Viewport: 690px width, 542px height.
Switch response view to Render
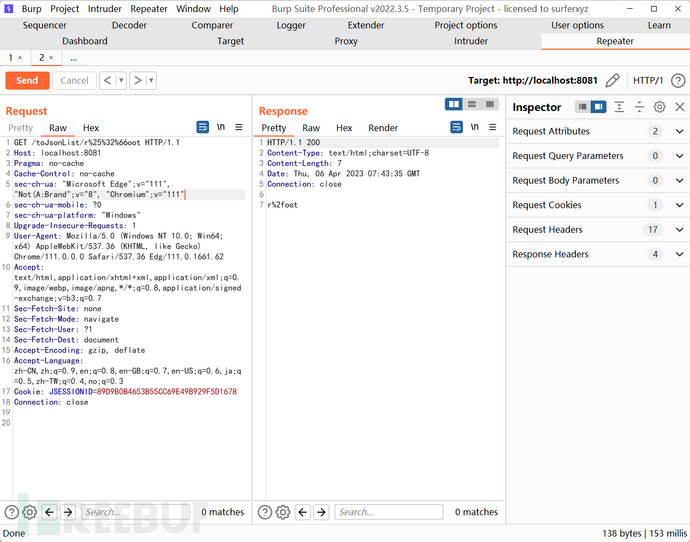383,128
